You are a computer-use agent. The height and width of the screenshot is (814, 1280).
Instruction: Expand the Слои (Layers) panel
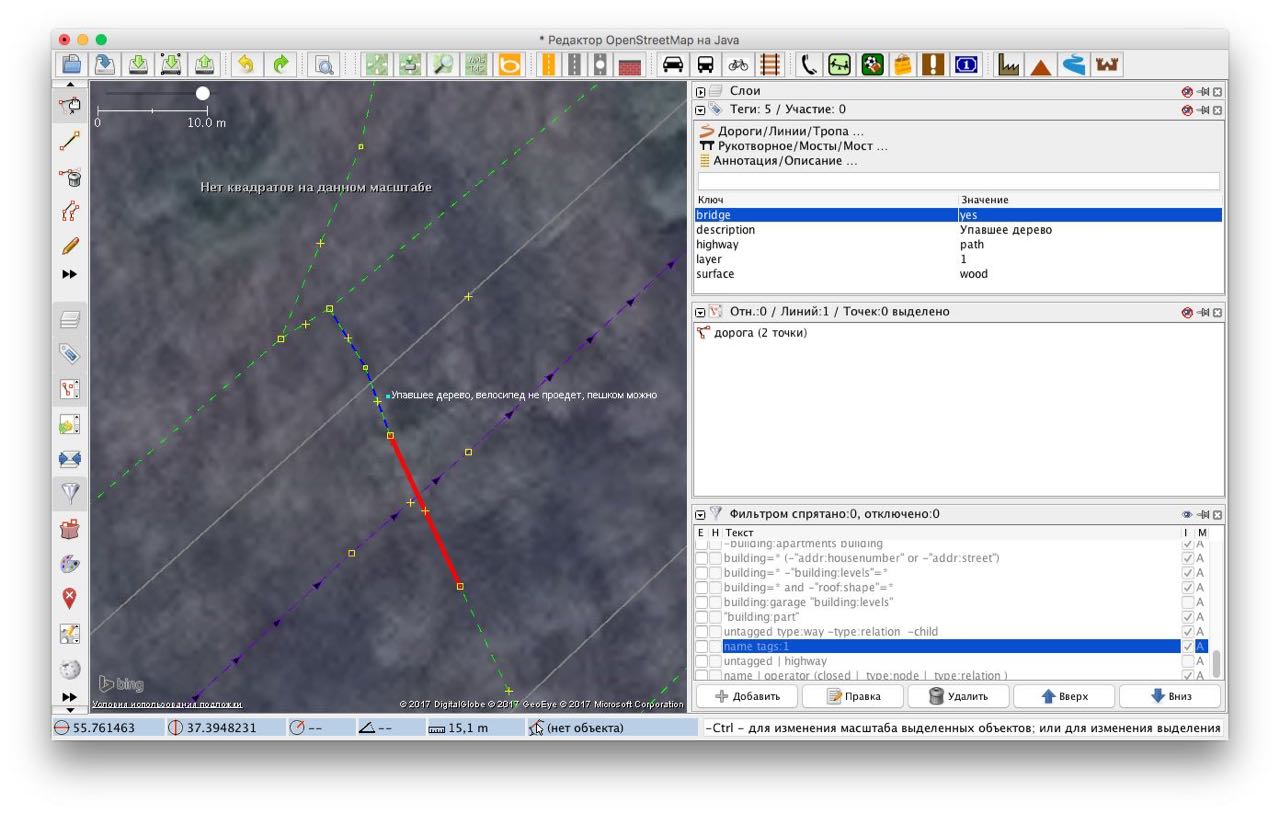tap(700, 91)
